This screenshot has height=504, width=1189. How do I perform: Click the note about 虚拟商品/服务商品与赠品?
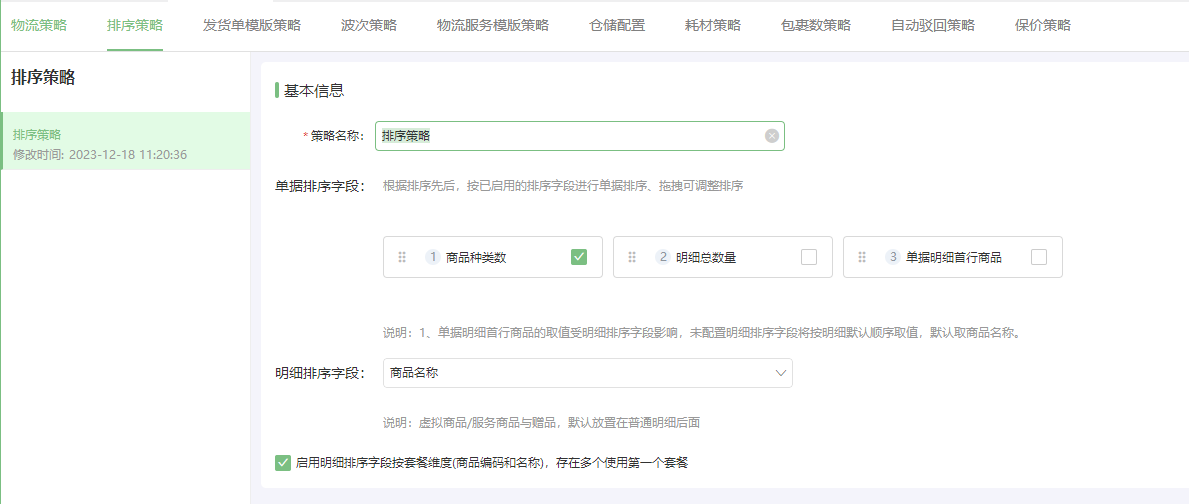coord(541,423)
